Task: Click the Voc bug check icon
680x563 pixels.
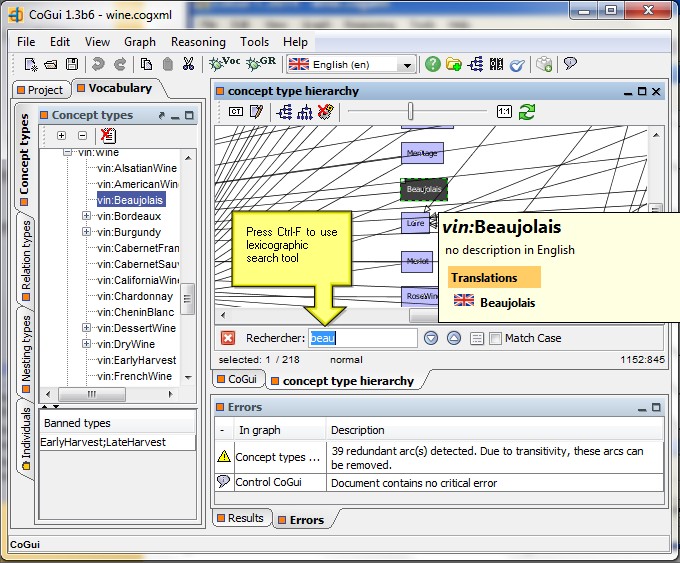Action: tap(224, 63)
